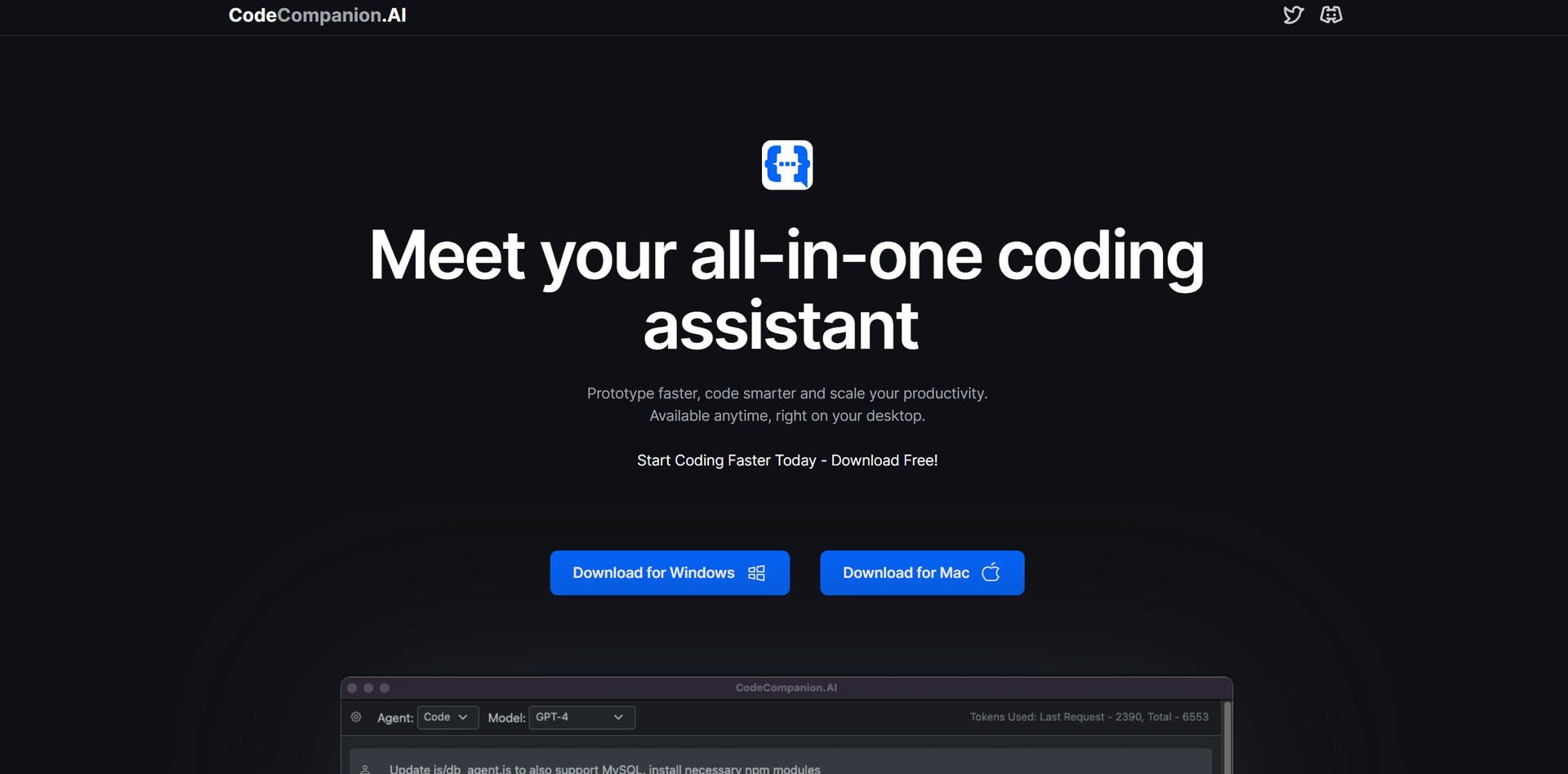Expand the Model dropdown showing GPT-4

[581, 717]
